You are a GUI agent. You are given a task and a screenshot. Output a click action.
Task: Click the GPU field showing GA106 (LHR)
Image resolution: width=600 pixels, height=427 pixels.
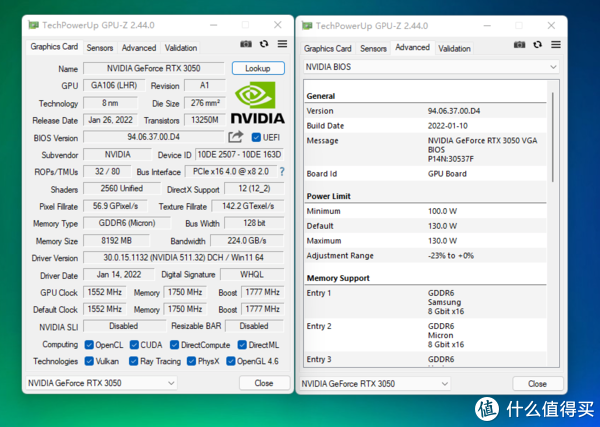(x=114, y=85)
